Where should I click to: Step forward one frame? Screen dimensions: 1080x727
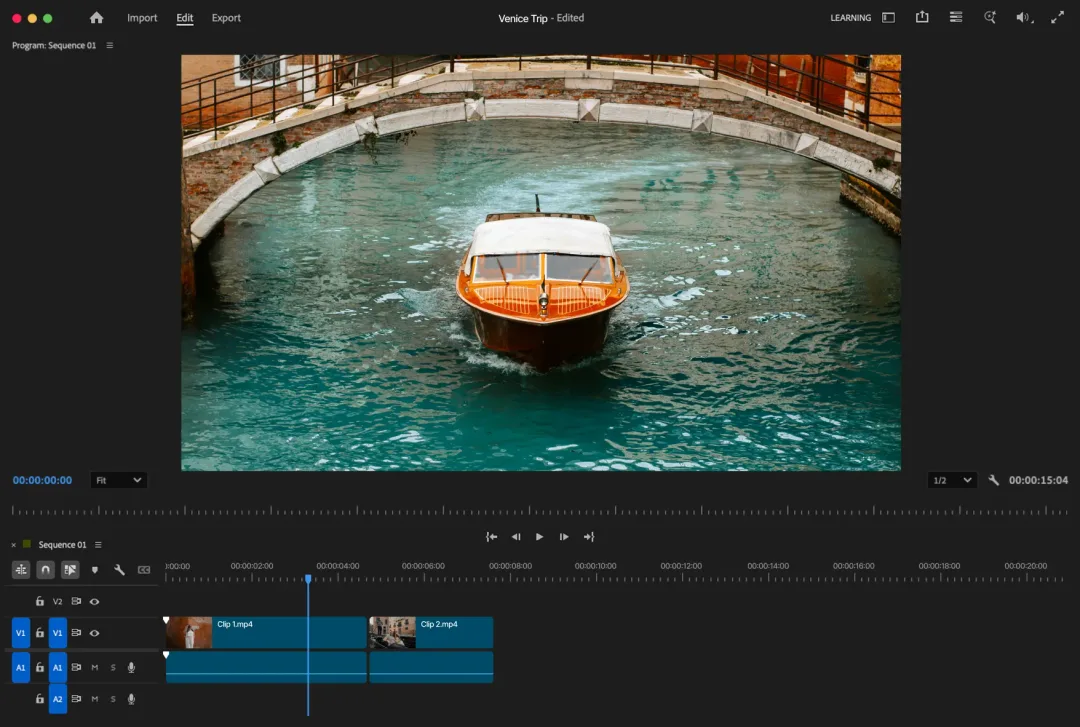pyautogui.click(x=563, y=537)
